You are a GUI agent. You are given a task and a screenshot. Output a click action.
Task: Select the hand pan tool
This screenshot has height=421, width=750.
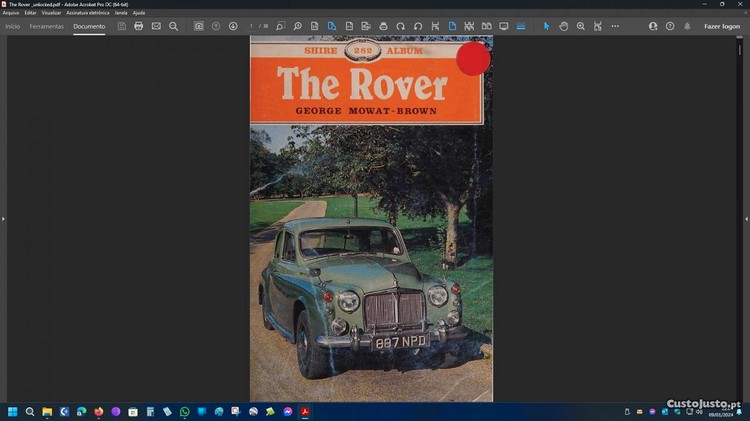(x=564, y=26)
